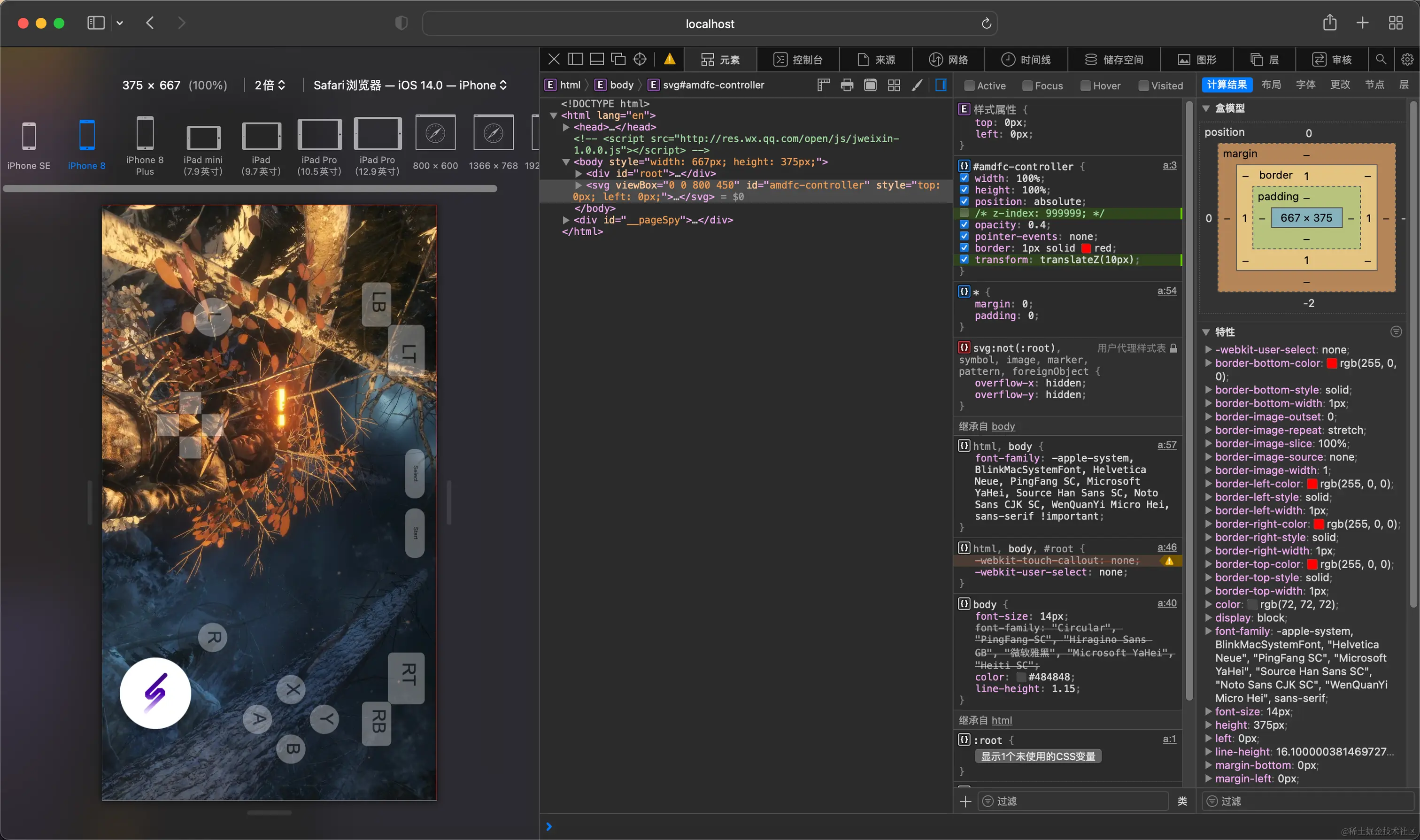Select the iPad mini device icon
The width and height of the screenshot is (1420, 840).
point(203,137)
